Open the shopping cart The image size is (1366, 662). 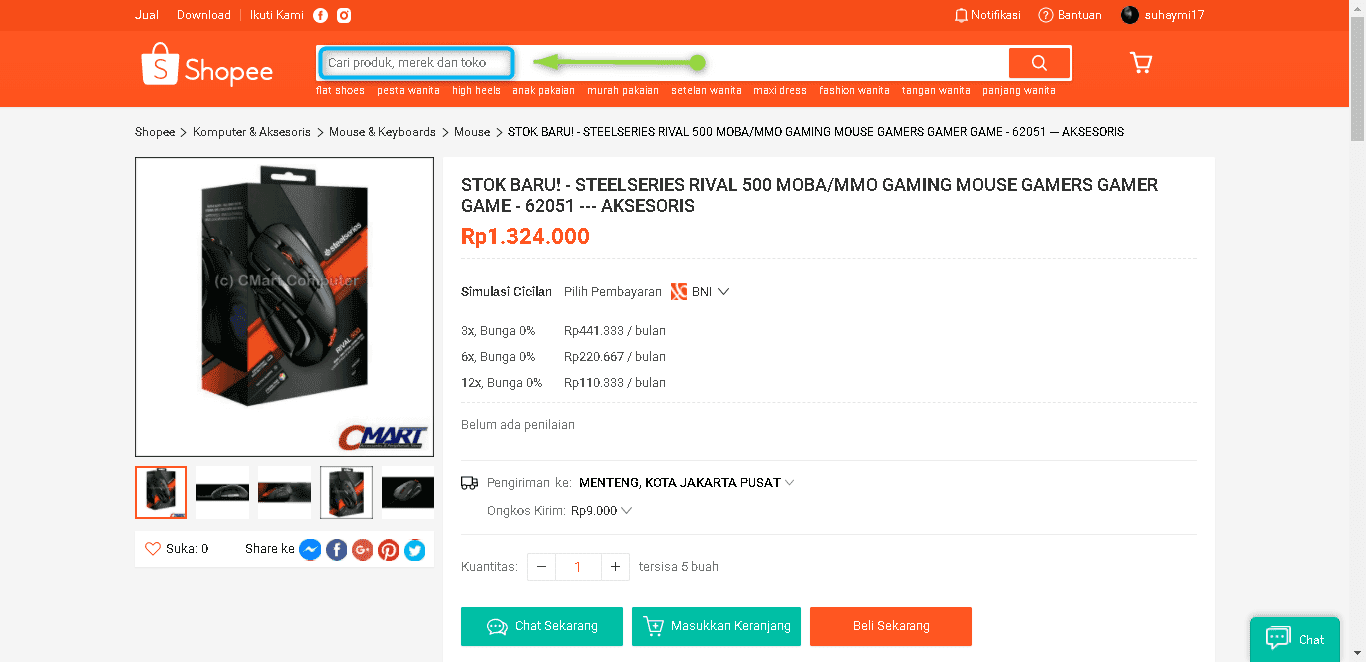point(1141,63)
